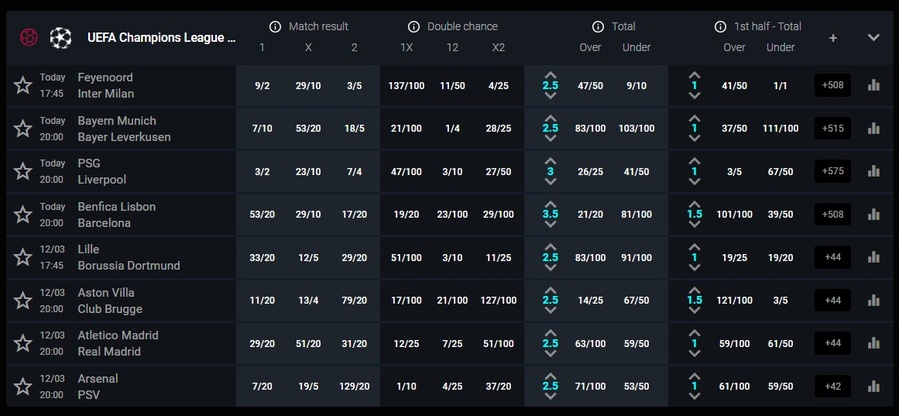Open Match result info icon
This screenshot has height=416, width=899.
275,26
